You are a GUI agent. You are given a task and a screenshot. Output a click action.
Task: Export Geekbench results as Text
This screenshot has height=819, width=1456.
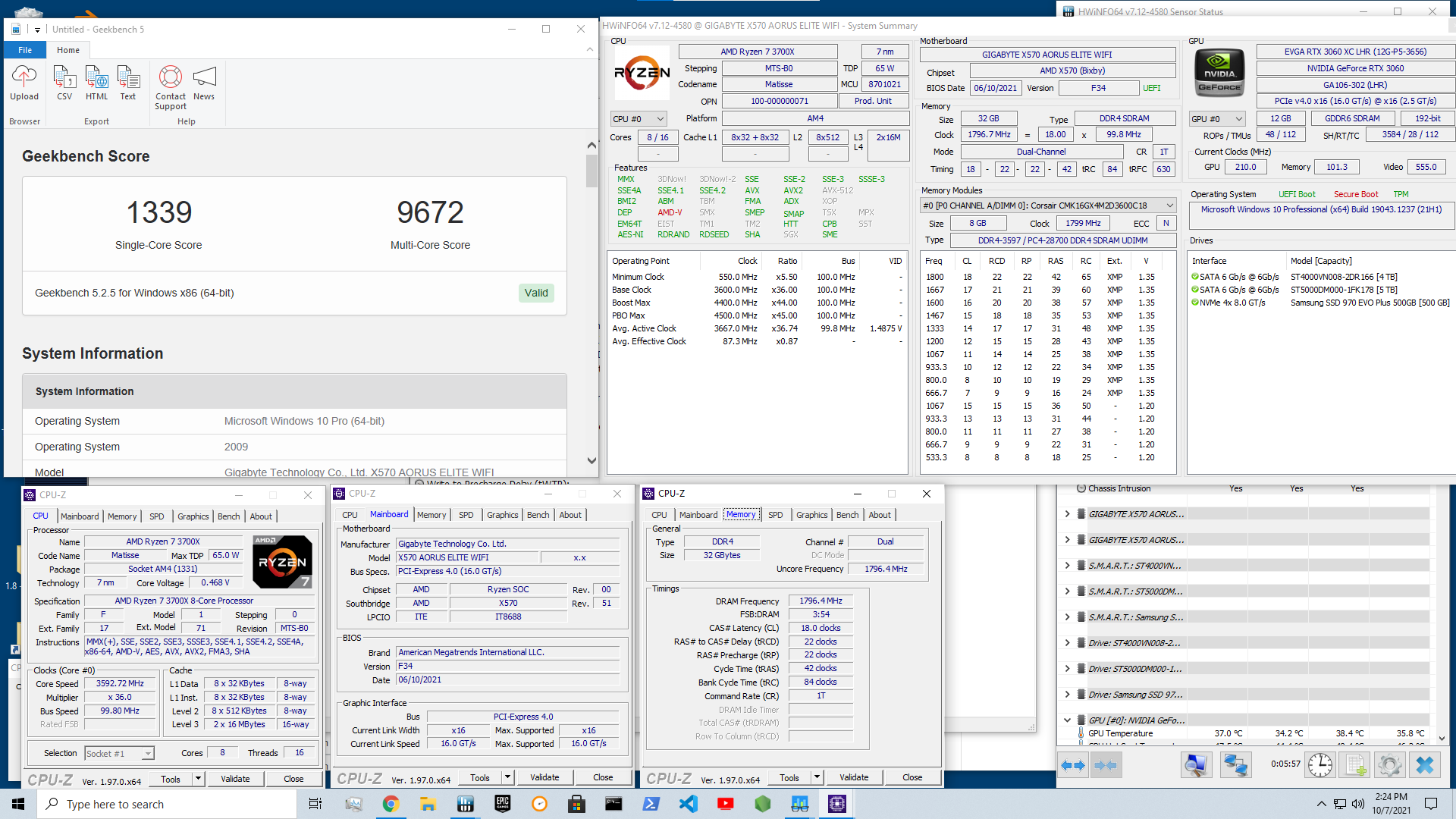point(128,83)
